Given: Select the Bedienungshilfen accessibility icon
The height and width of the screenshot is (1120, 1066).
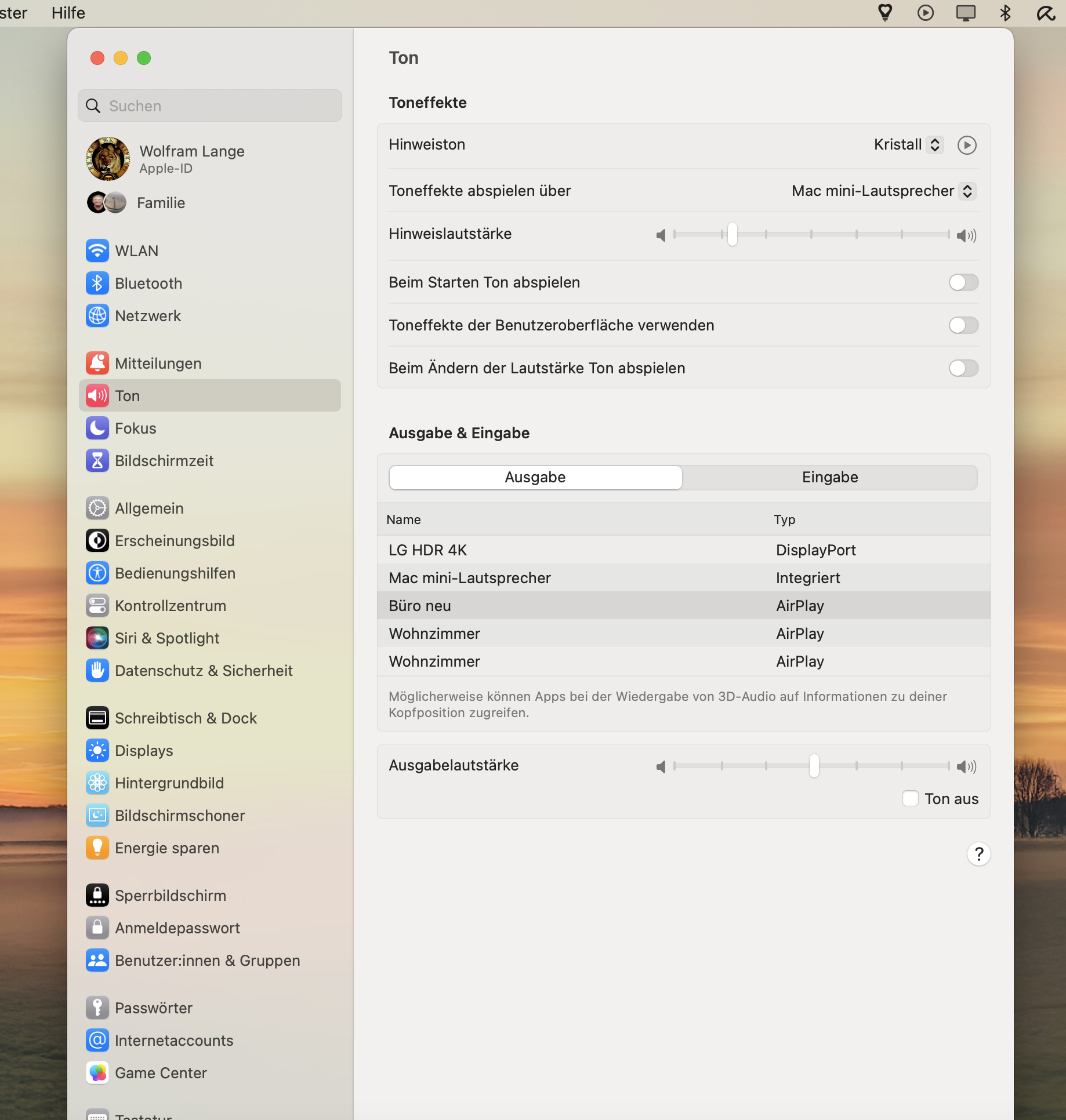Looking at the screenshot, I should (97, 573).
